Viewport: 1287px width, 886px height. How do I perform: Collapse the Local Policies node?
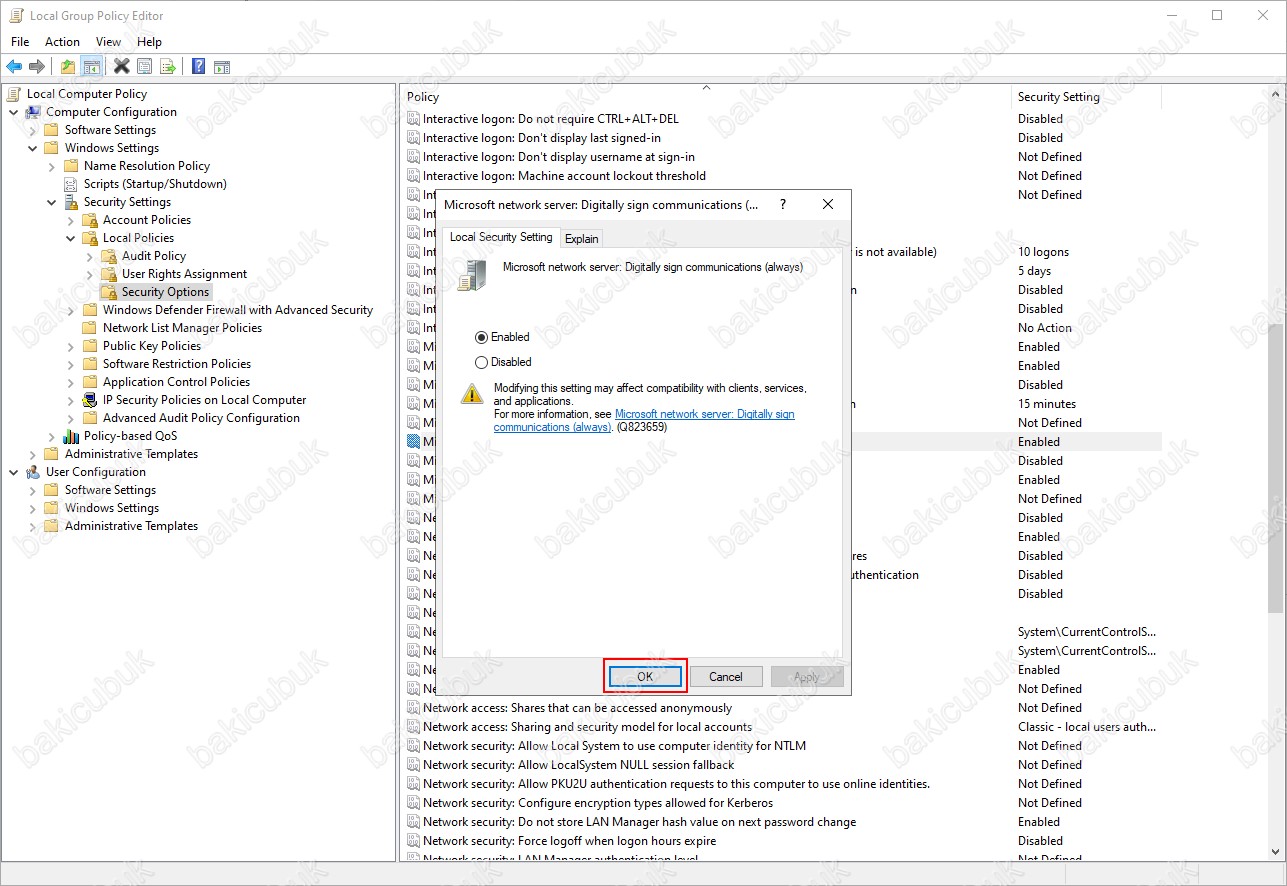pyautogui.click(x=71, y=238)
